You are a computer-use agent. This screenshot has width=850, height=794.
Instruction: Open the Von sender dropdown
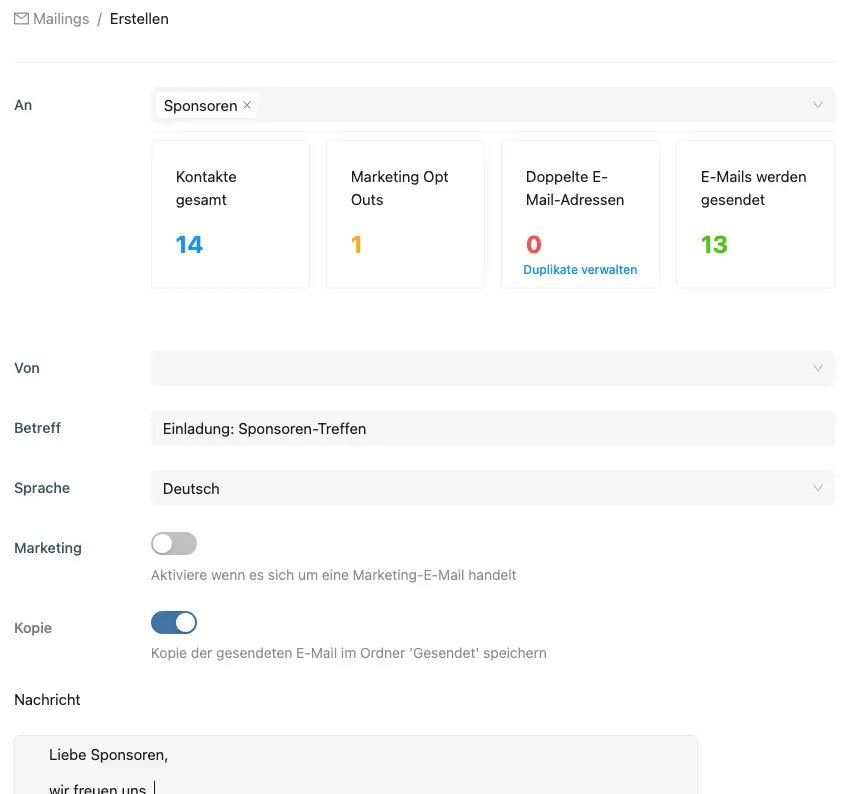[492, 368]
